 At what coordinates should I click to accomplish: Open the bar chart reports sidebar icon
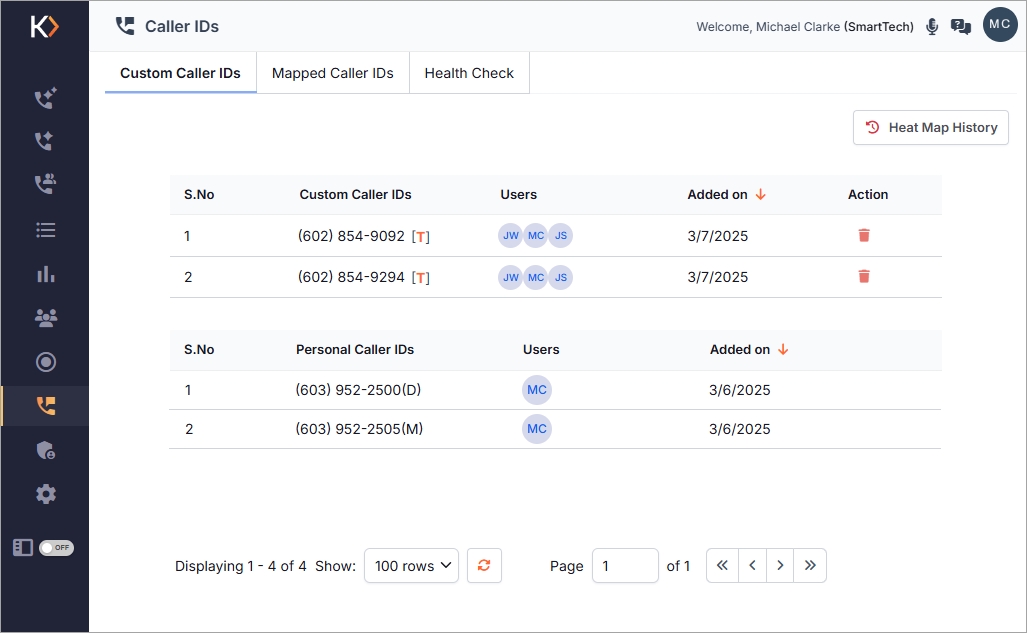pos(46,274)
